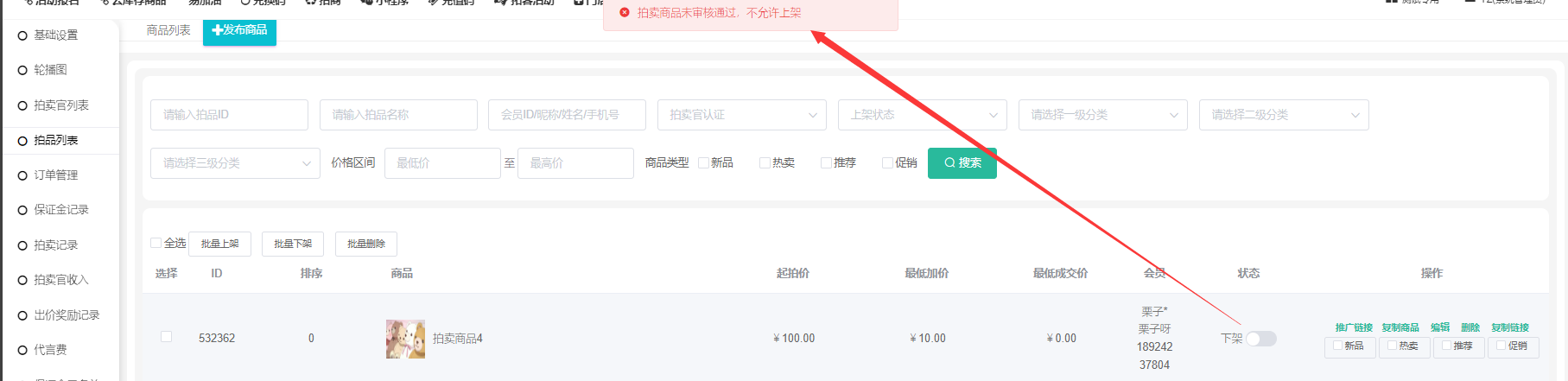Viewport: 1568px width, 381px height.
Task: Select 拍品列表 in the sidebar
Action: click(x=56, y=140)
